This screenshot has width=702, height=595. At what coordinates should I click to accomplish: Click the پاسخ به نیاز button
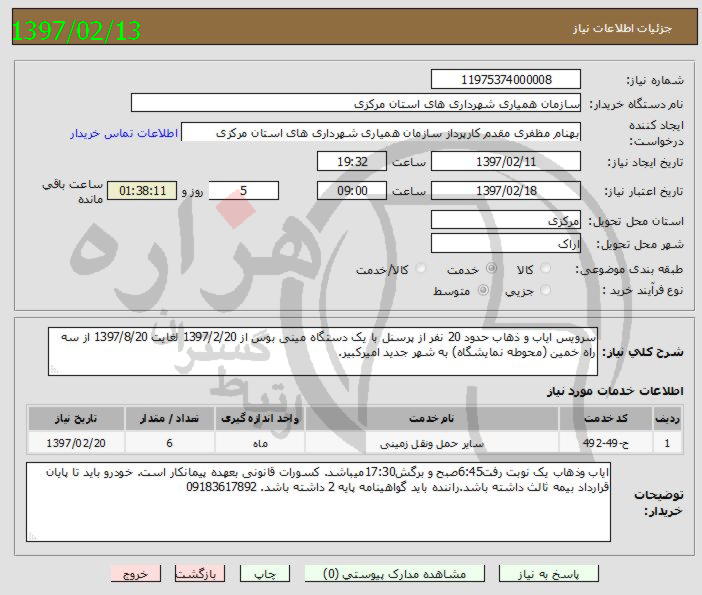click(548, 574)
